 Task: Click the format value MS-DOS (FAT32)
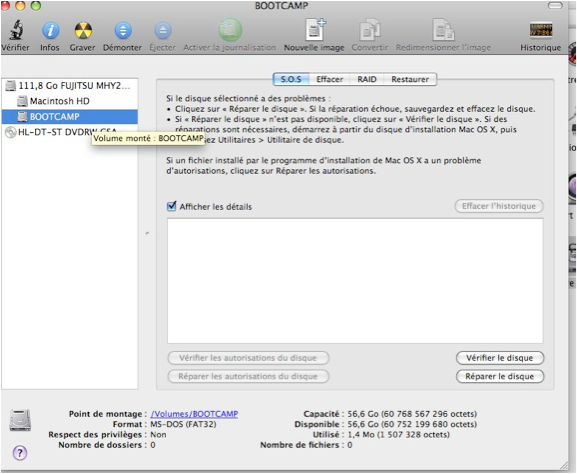[x=183, y=424]
